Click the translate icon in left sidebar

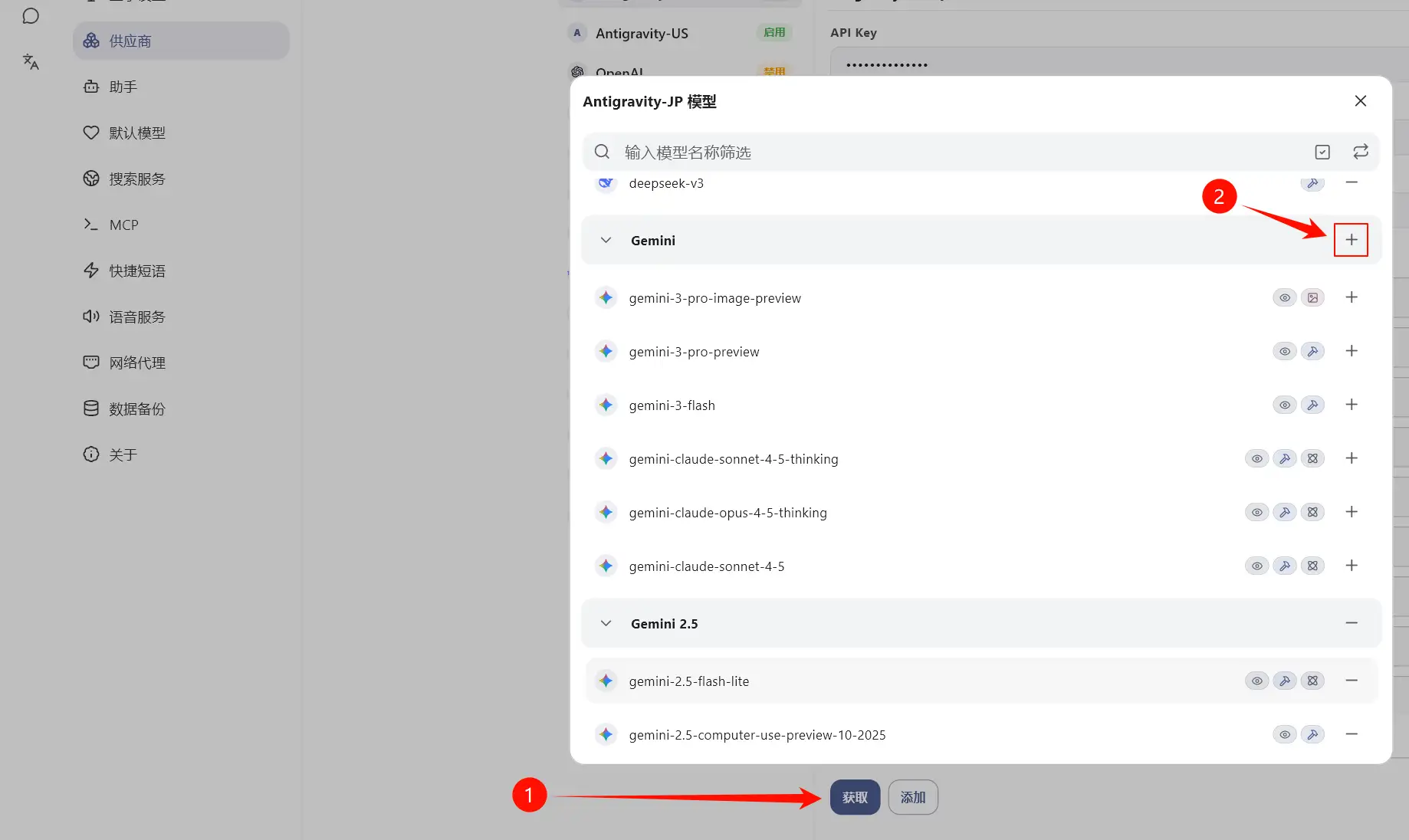tap(31, 62)
